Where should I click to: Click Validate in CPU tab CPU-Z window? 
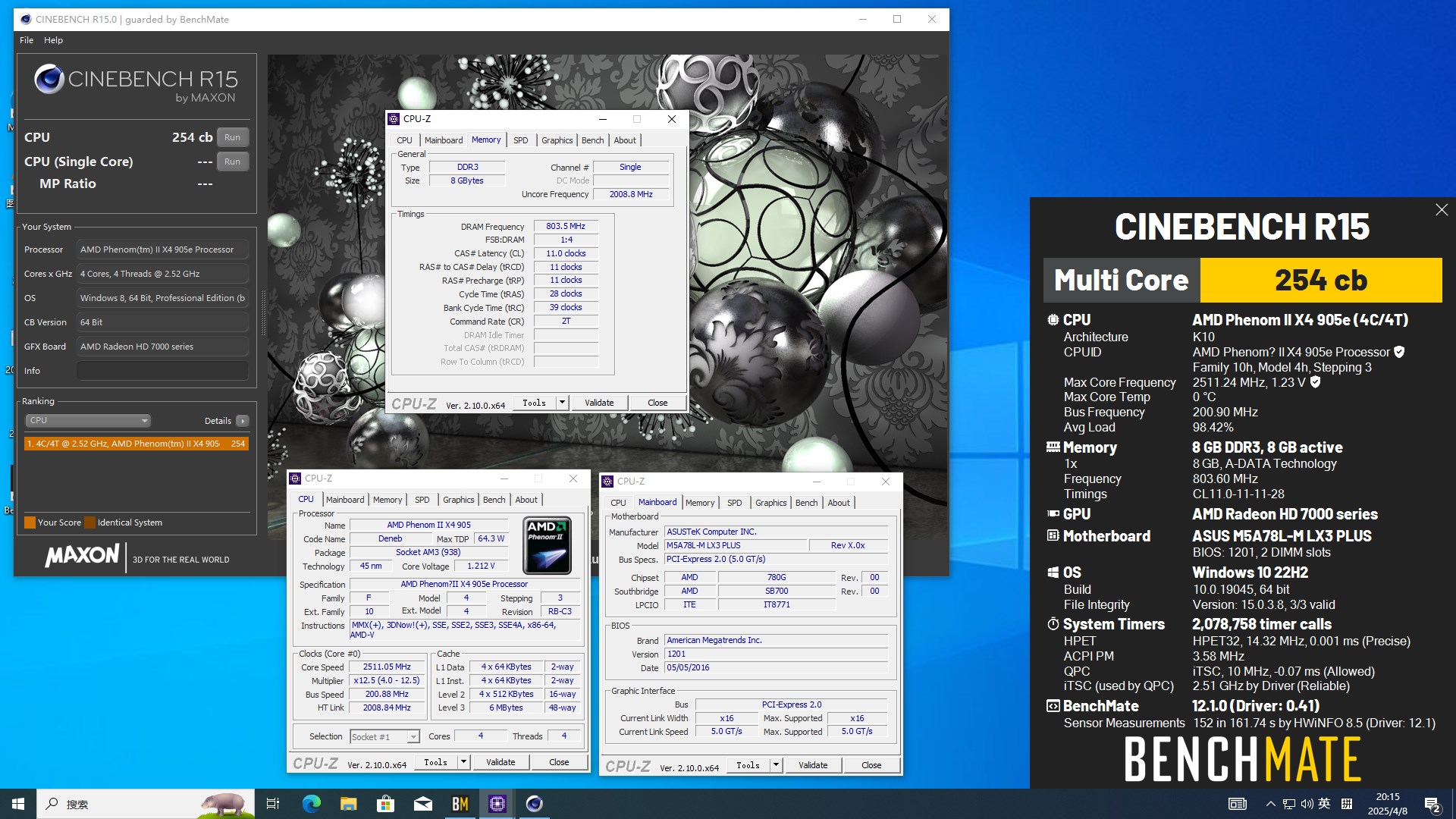[x=500, y=762]
